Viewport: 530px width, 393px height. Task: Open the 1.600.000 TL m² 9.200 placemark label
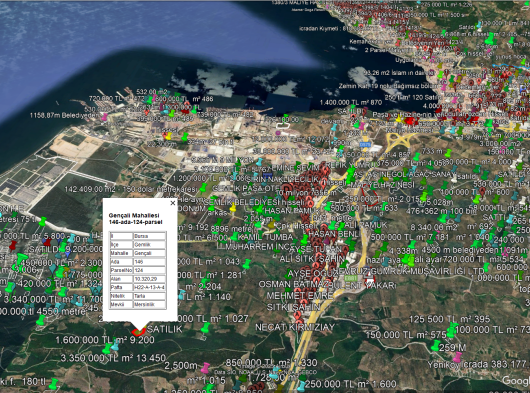tap(105, 340)
